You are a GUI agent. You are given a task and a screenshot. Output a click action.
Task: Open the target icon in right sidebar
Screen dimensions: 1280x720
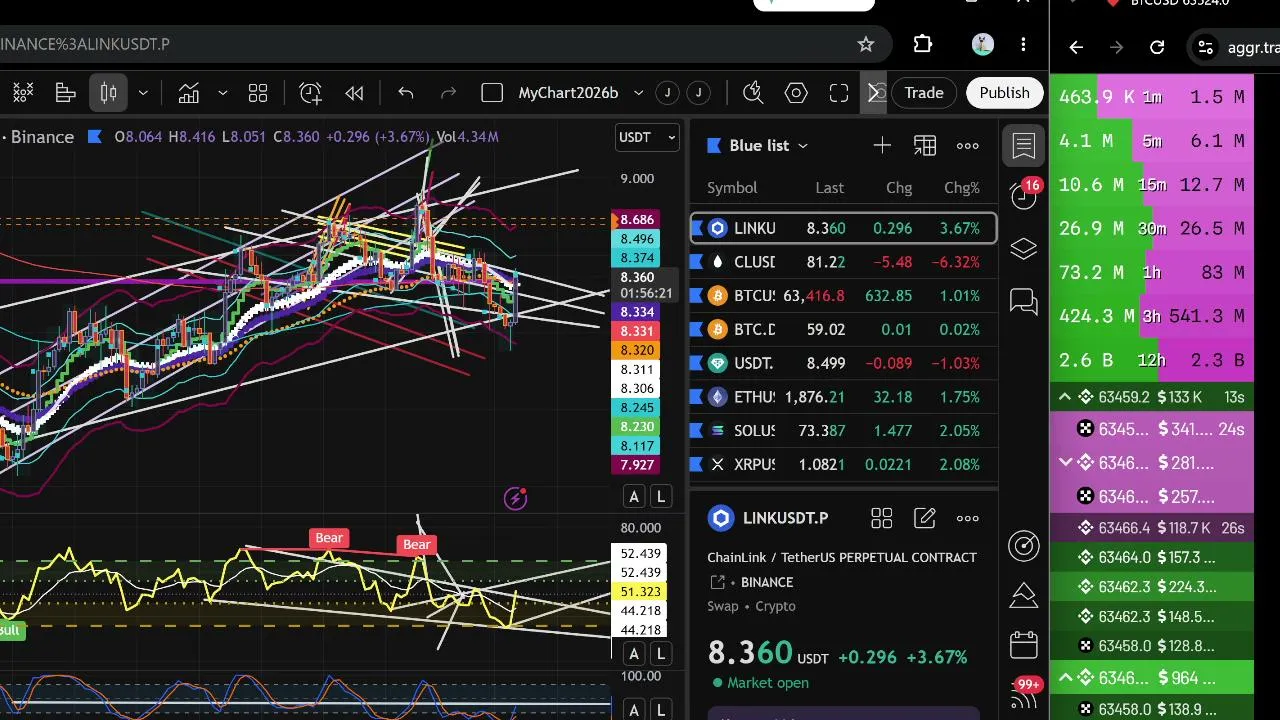1024,545
